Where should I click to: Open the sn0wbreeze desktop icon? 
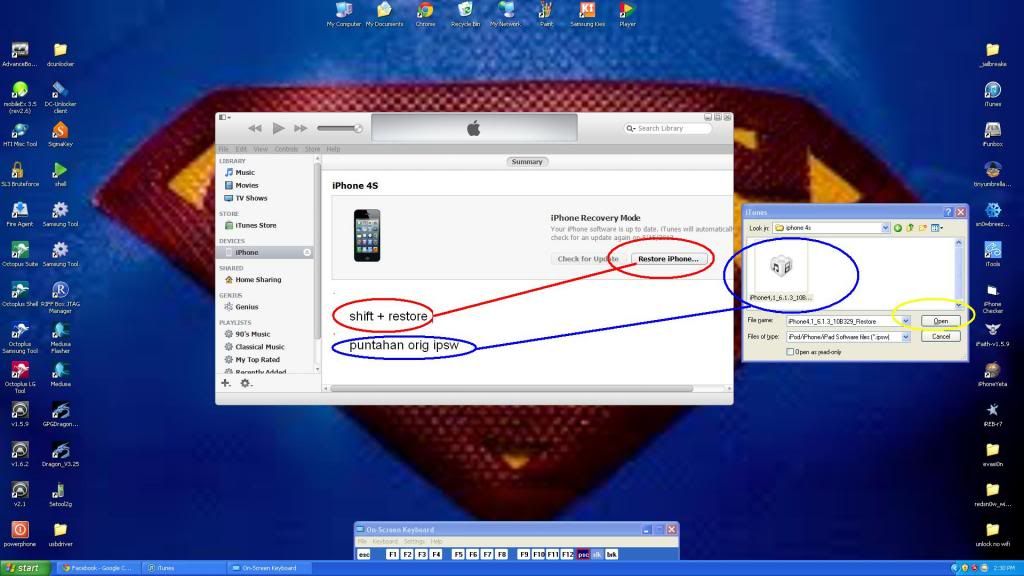tap(993, 214)
